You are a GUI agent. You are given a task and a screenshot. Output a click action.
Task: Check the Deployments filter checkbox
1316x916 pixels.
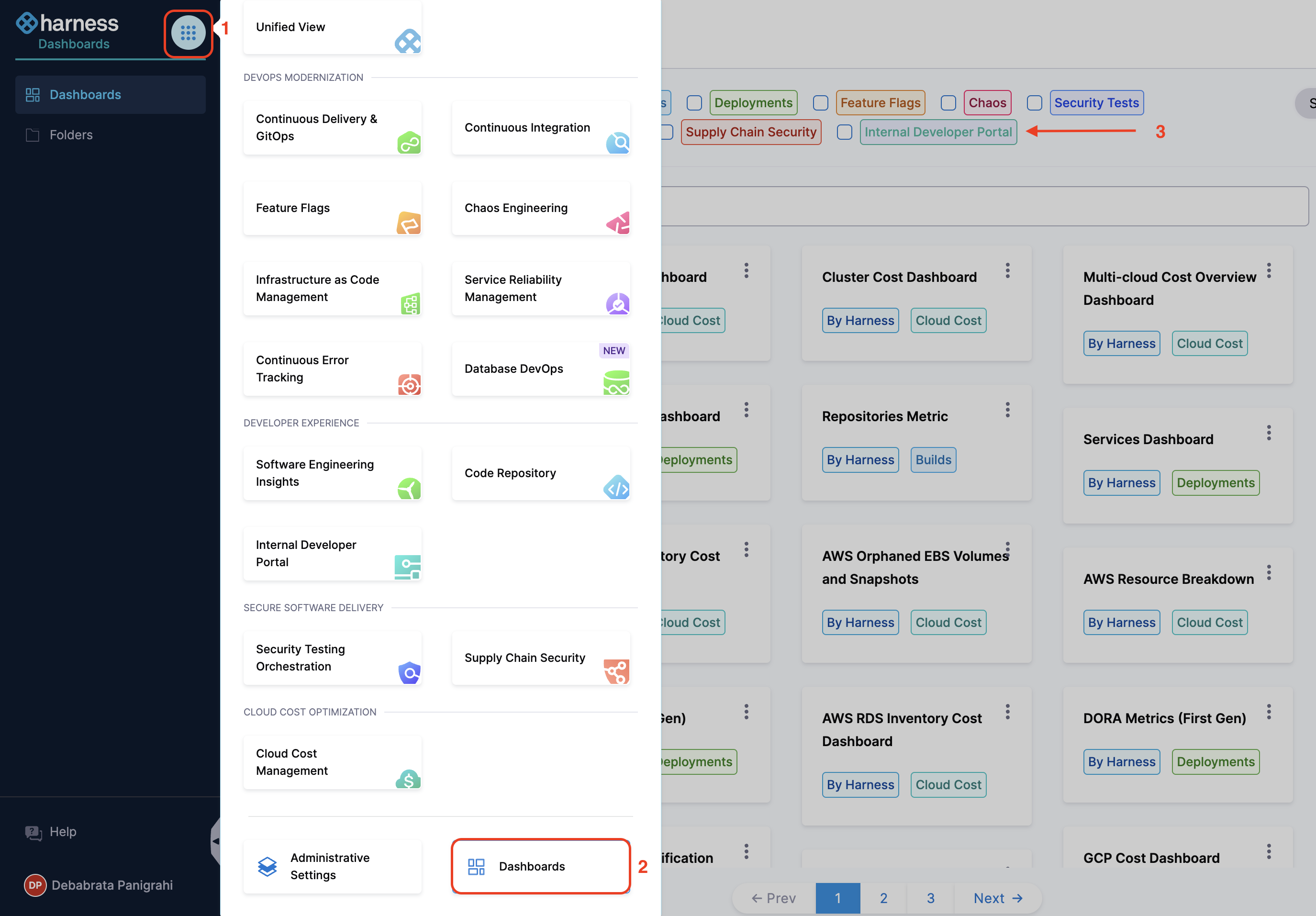694,103
